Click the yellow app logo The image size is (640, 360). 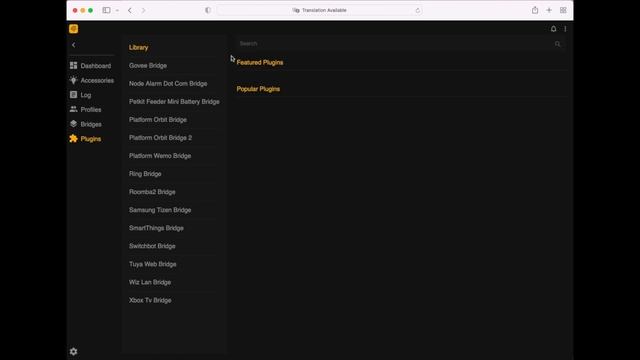73,29
